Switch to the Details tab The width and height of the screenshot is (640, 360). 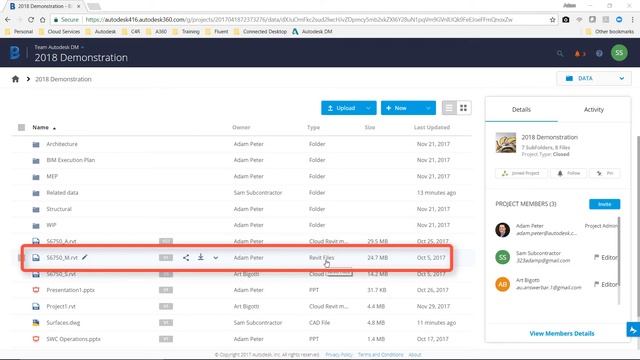click(x=521, y=109)
